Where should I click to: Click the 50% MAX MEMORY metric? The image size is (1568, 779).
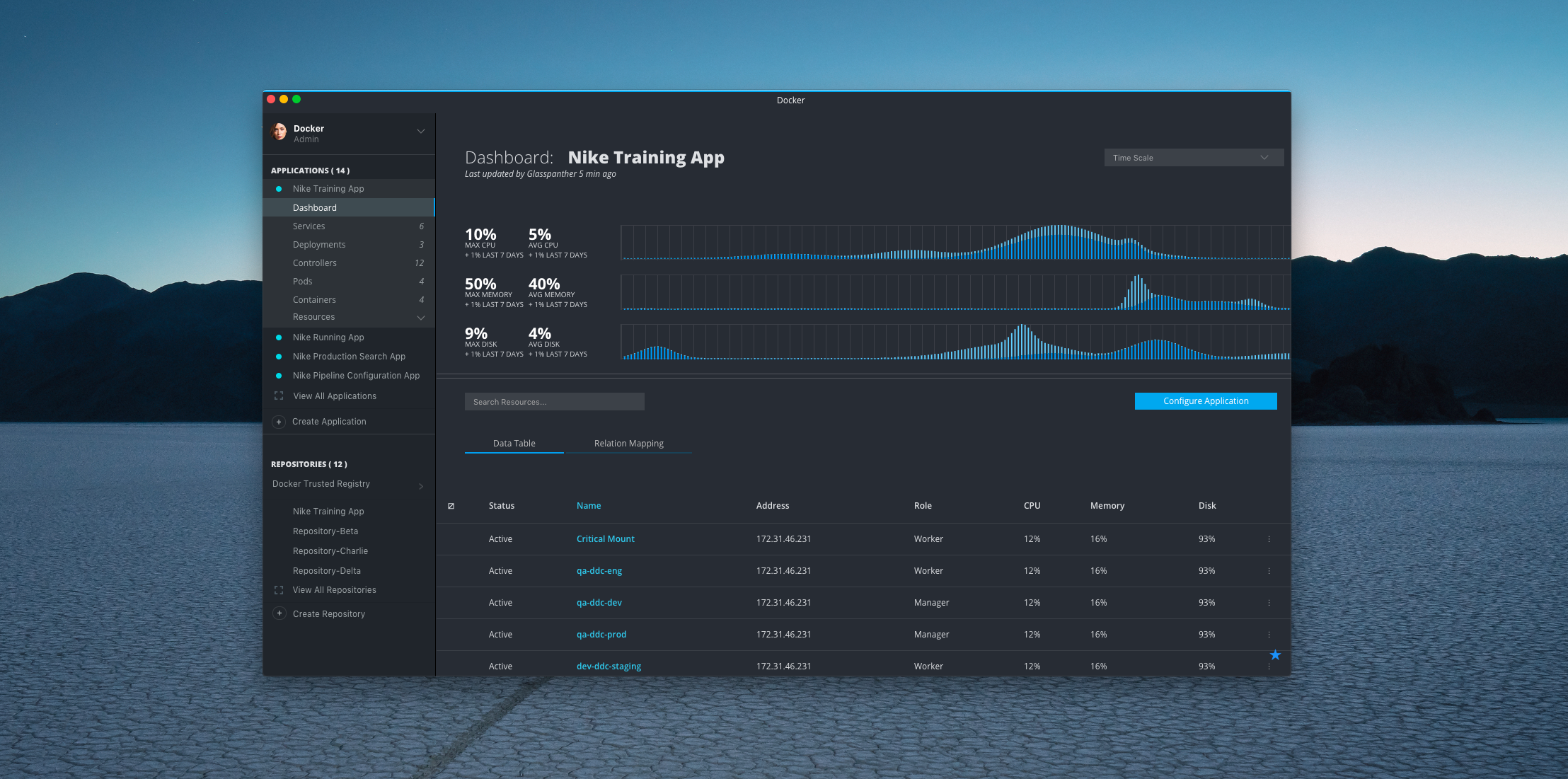click(x=493, y=292)
